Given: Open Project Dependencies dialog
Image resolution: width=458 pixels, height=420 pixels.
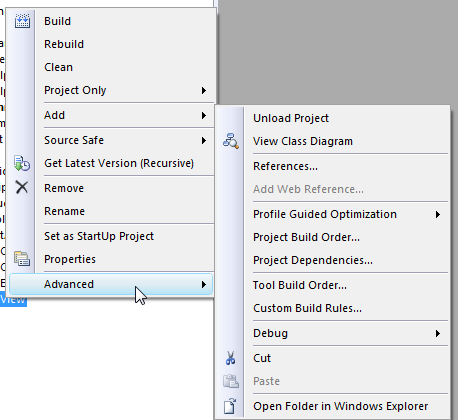Looking at the screenshot, I should (x=313, y=260).
